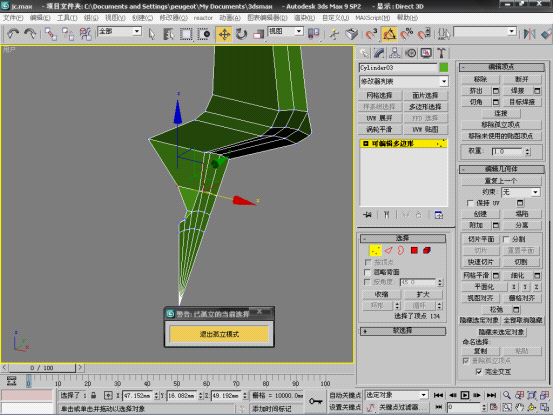
Task: Click the Mirror tool icon
Action: (529, 34)
